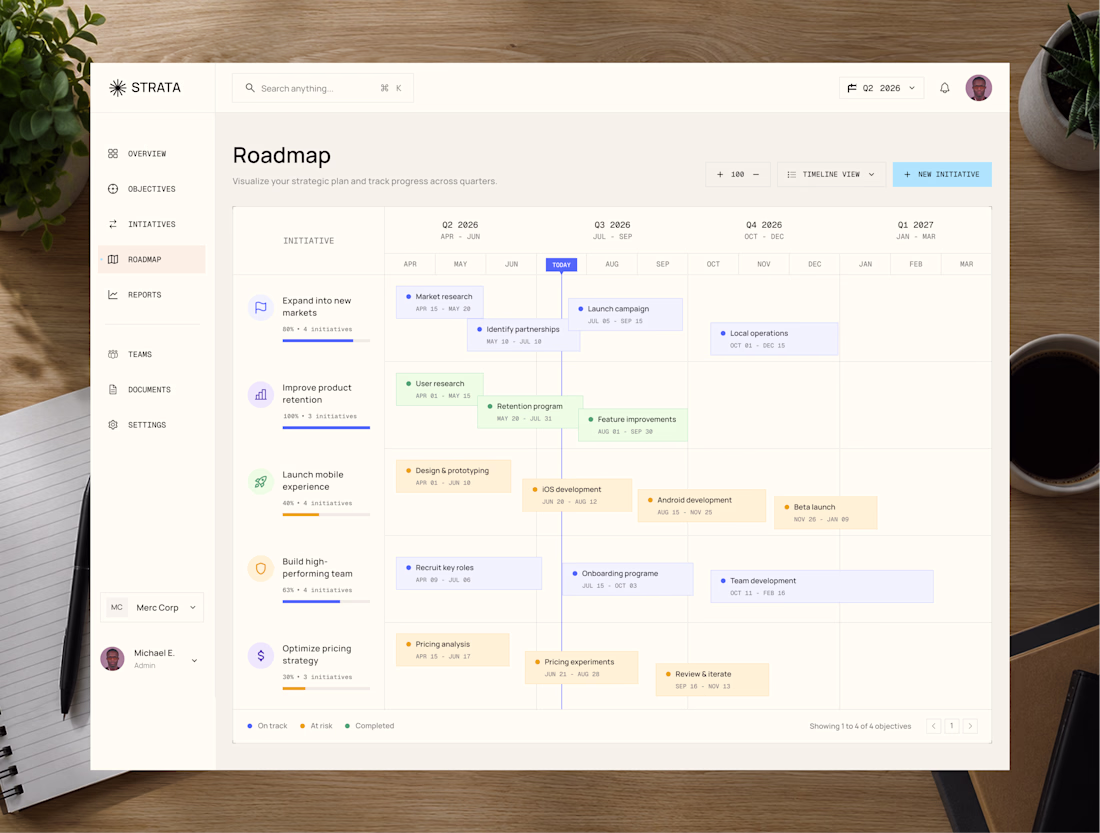The width and height of the screenshot is (1100, 833).
Task: Click the MC company badge
Action: pyautogui.click(x=117, y=607)
